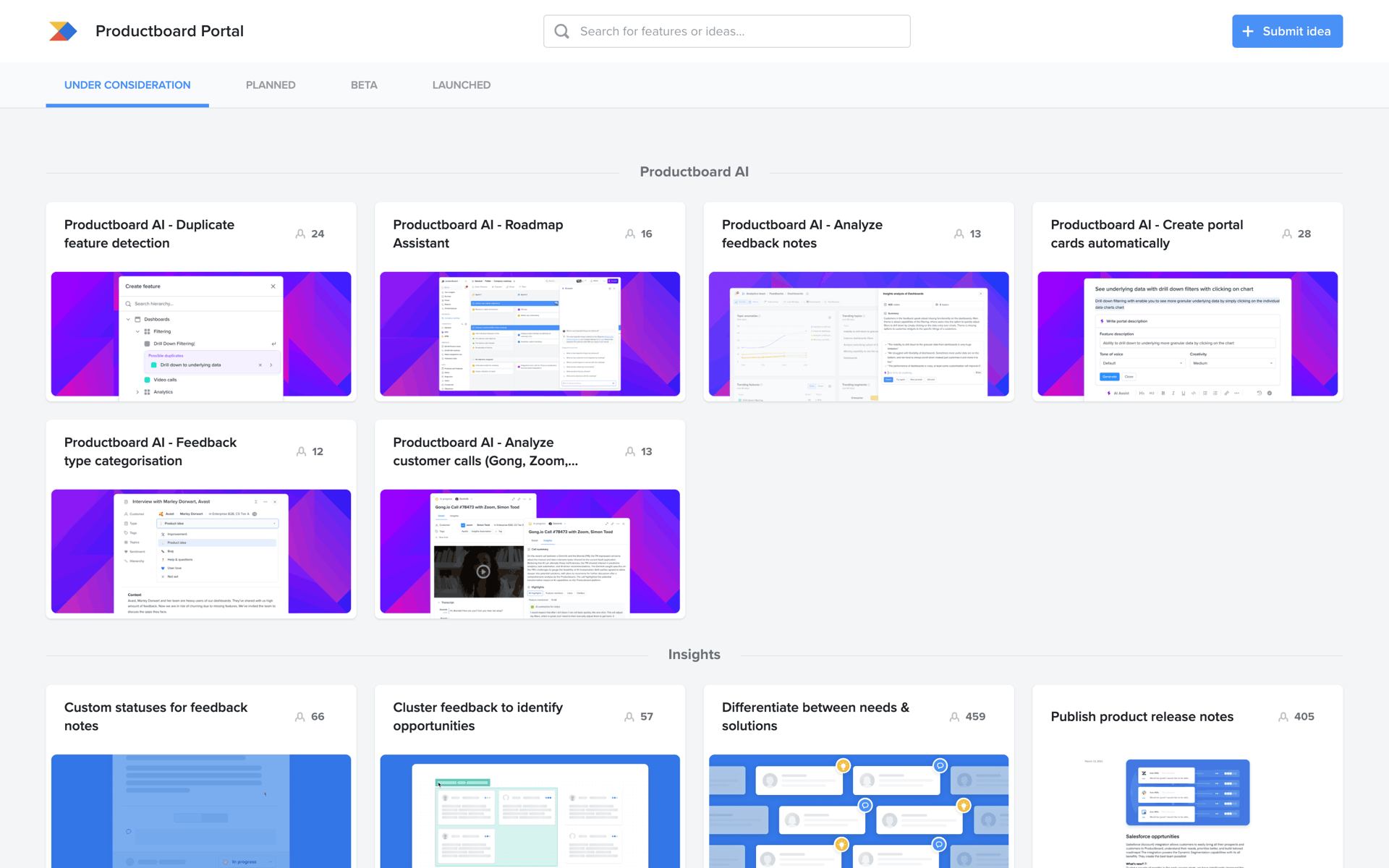Click the vote count 28
1389x868 pixels.
[1304, 234]
